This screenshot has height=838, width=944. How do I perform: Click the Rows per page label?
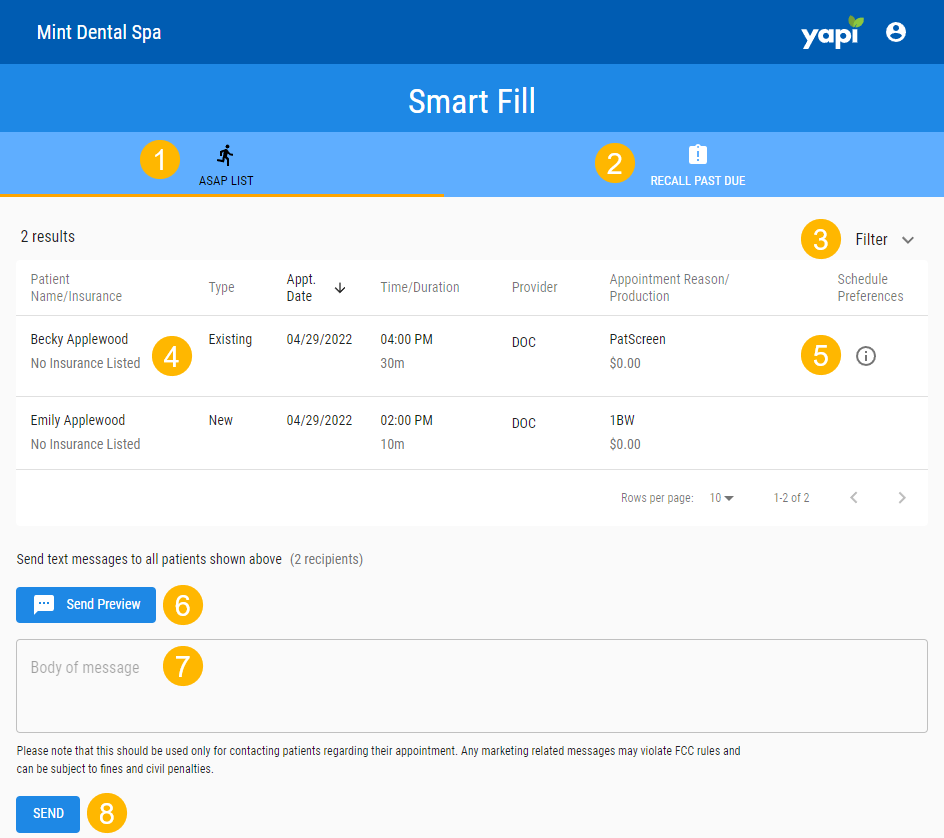657,498
